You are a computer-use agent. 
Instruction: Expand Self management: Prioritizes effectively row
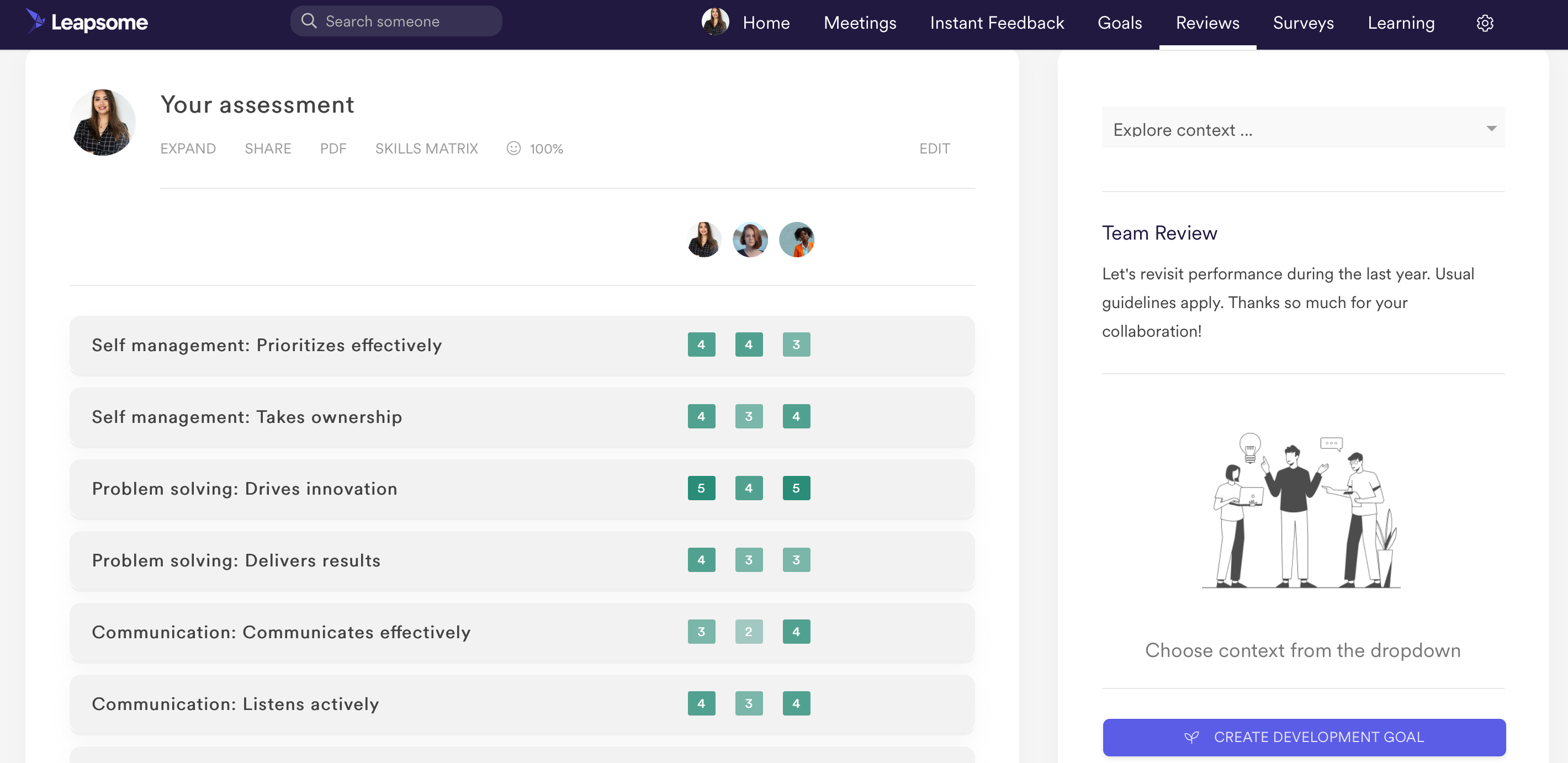pyautogui.click(x=522, y=345)
